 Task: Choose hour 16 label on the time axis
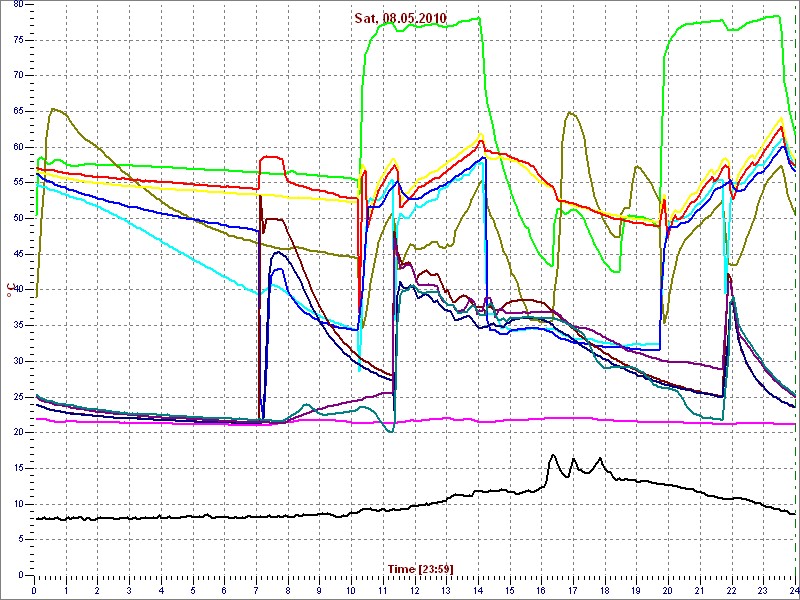(x=542, y=591)
